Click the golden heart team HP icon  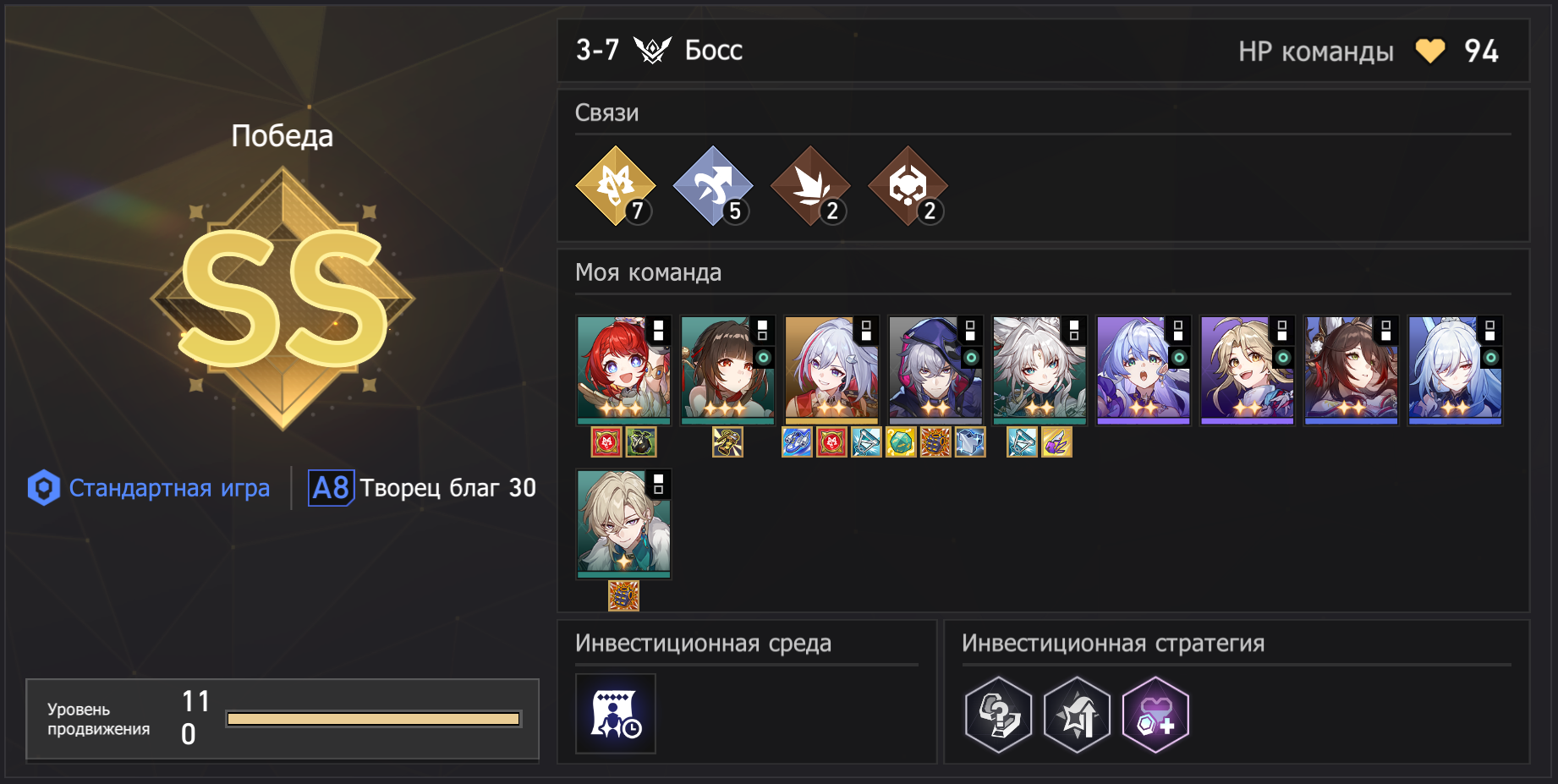pos(1430,51)
